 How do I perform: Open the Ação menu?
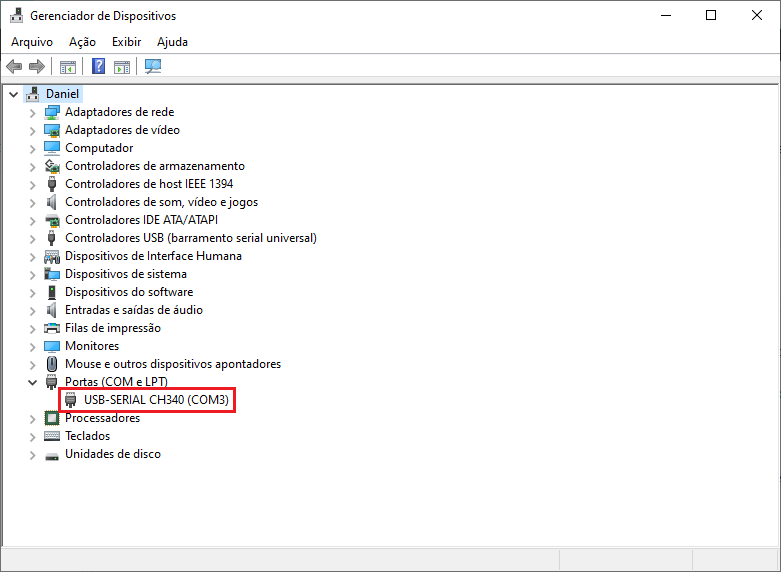pos(82,42)
